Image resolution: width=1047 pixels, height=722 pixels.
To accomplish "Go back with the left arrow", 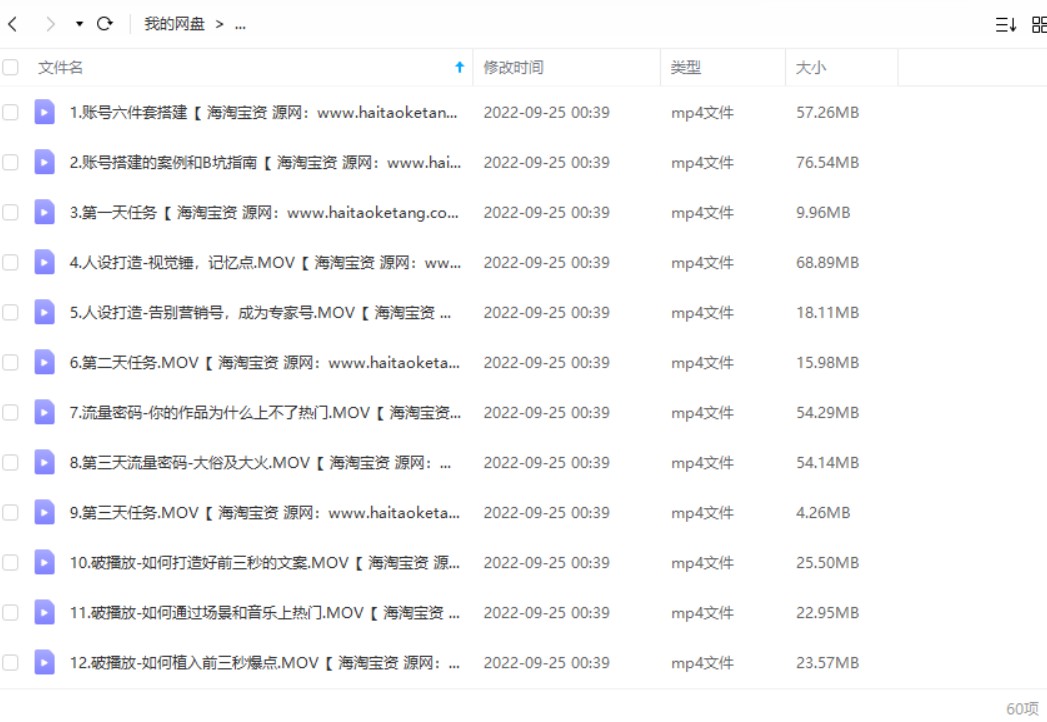I will point(12,25).
